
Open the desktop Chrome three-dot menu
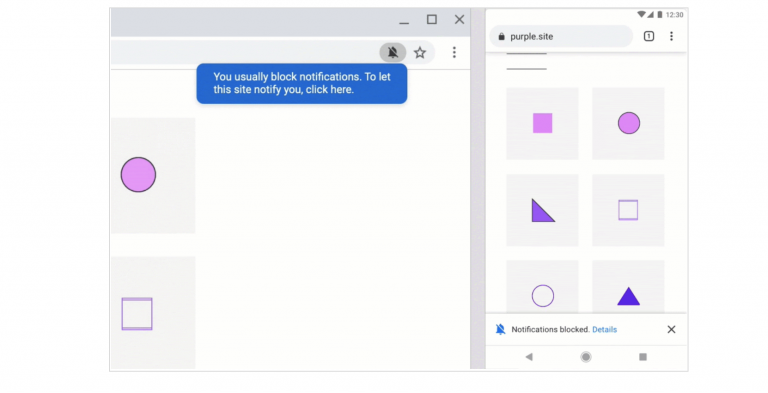(454, 52)
